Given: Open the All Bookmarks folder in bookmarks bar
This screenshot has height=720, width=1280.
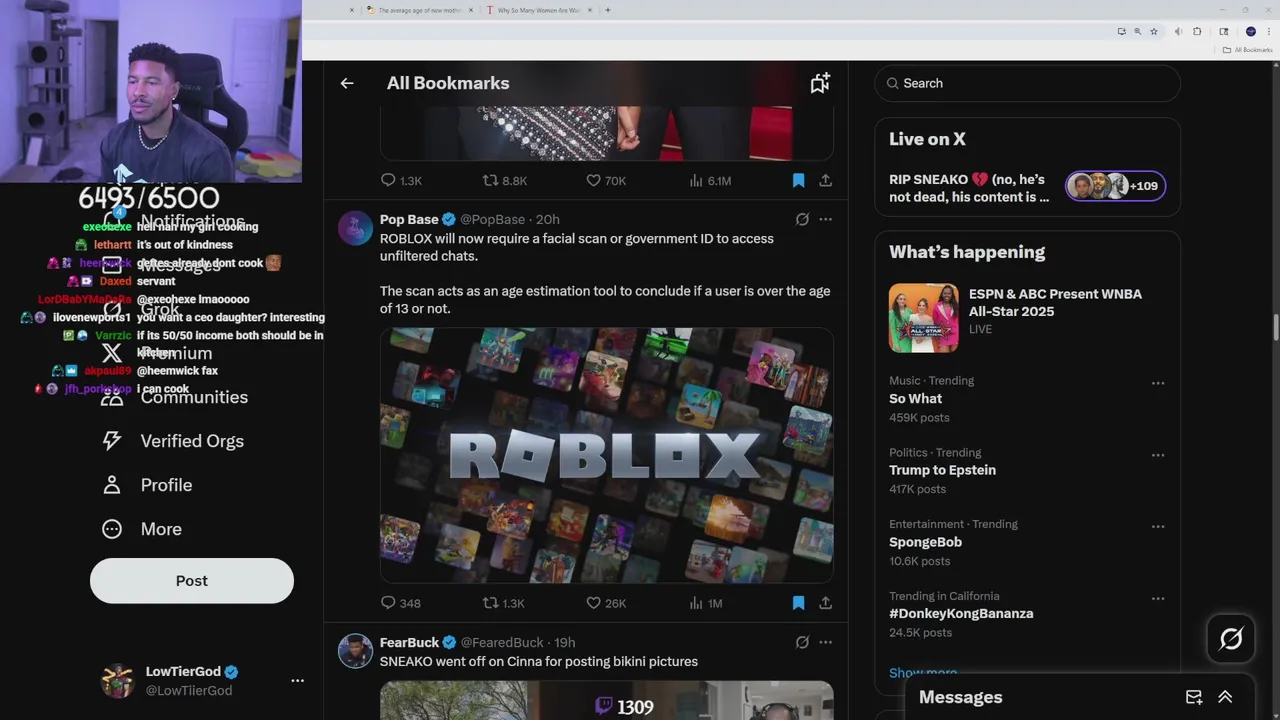Looking at the screenshot, I should pyautogui.click(x=1247, y=50).
